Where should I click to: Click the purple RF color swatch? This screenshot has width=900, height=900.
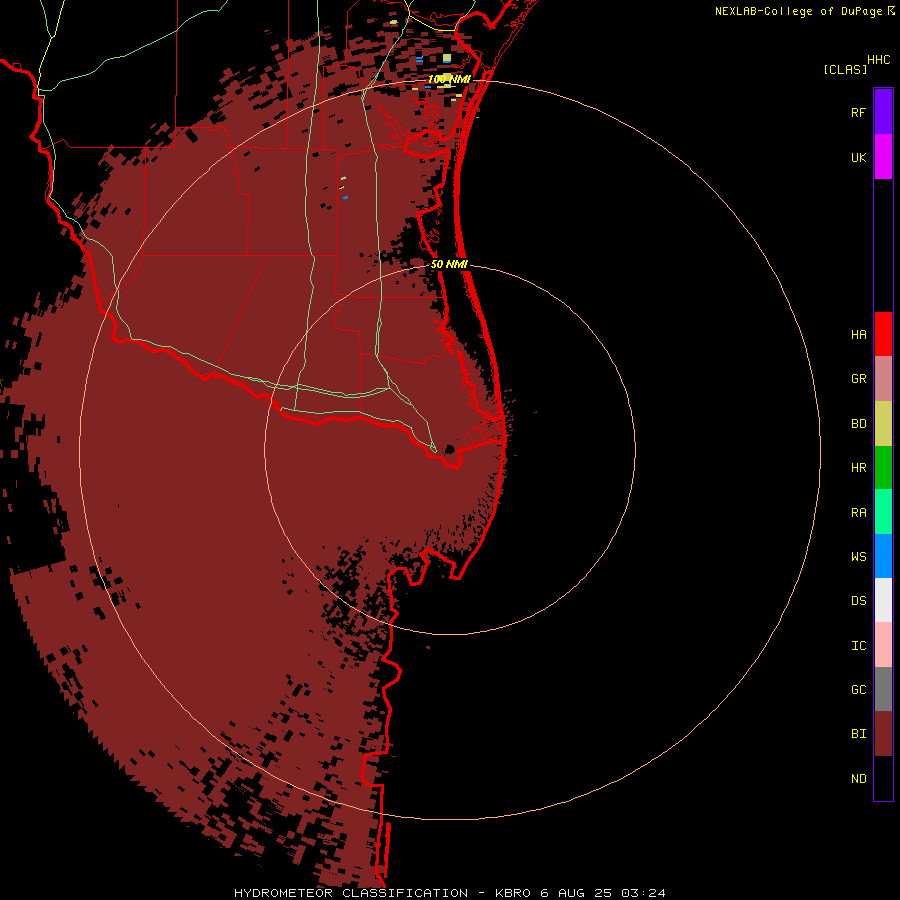click(x=883, y=112)
